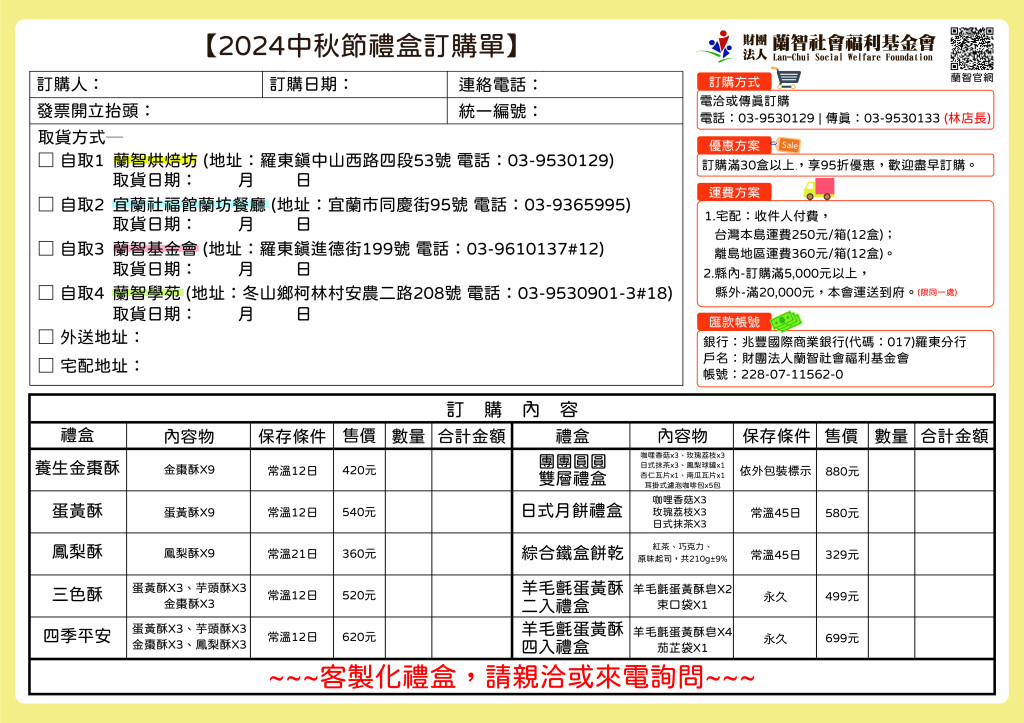This screenshot has width=1024, height=723.
Task: Click the 訂購日期 field
Action: pos(355,84)
